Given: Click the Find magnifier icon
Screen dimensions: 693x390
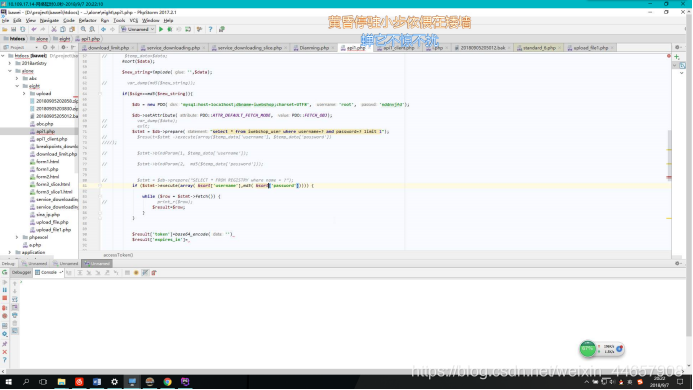Looking at the screenshot, I should 83,29.
